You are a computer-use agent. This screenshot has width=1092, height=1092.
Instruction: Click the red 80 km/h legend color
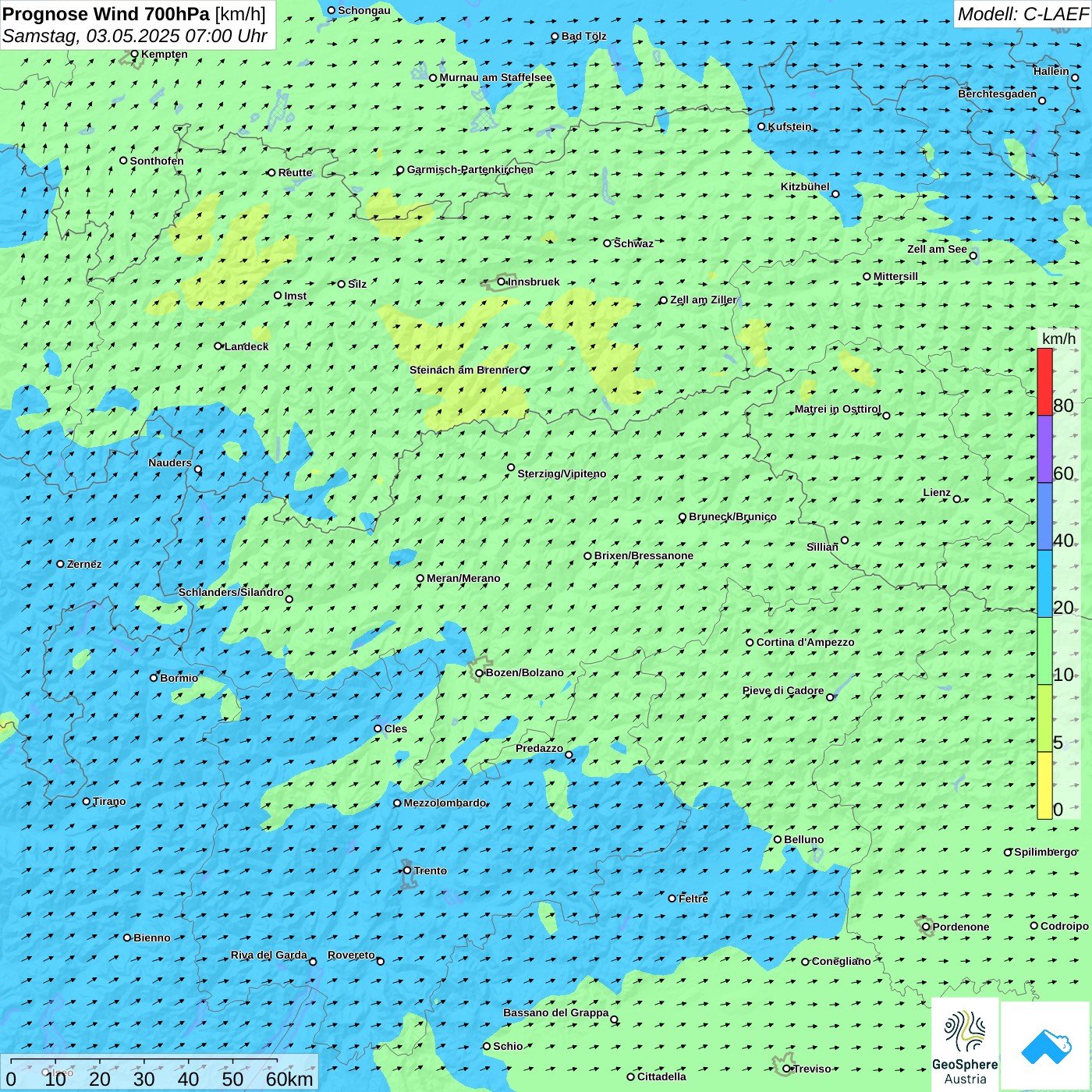pos(1044,381)
